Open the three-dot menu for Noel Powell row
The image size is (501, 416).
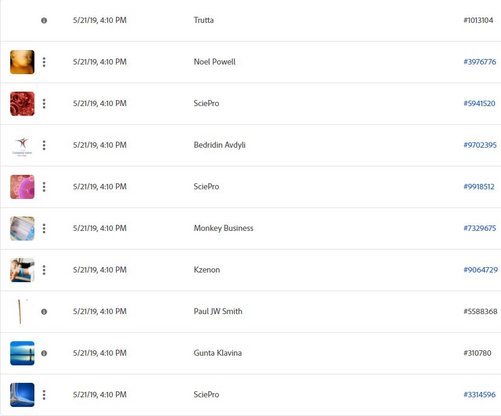tap(44, 62)
